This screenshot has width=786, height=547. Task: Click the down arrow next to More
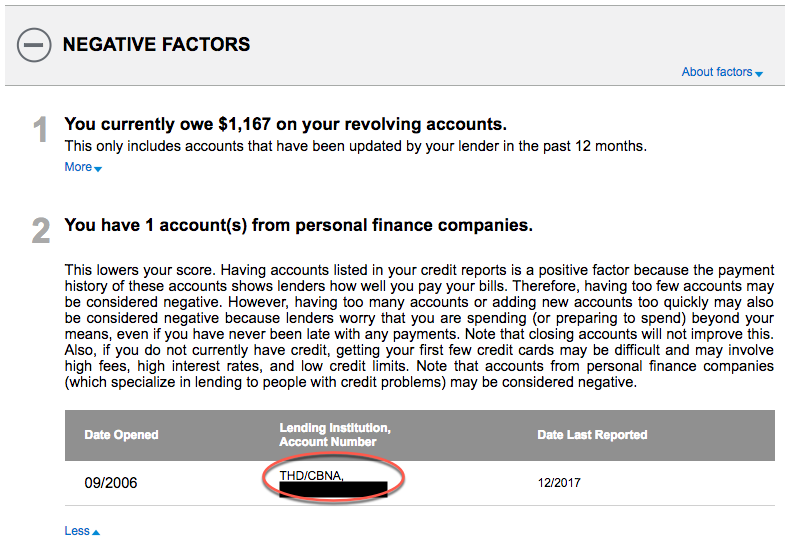pyautogui.click(x=98, y=169)
